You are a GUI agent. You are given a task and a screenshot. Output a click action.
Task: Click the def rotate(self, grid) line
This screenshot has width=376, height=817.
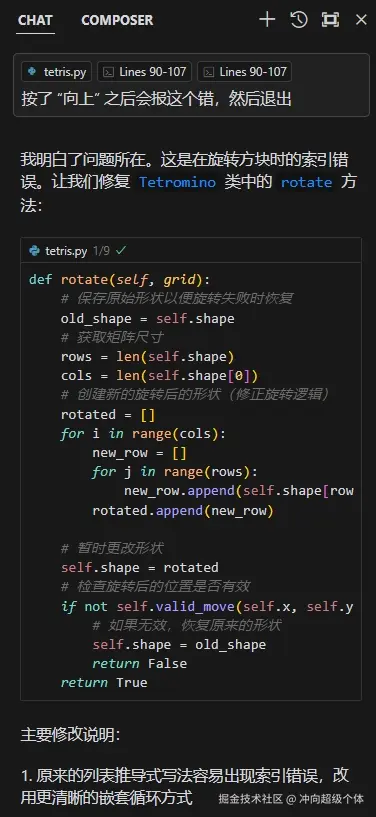pyautogui.click(x=119, y=280)
